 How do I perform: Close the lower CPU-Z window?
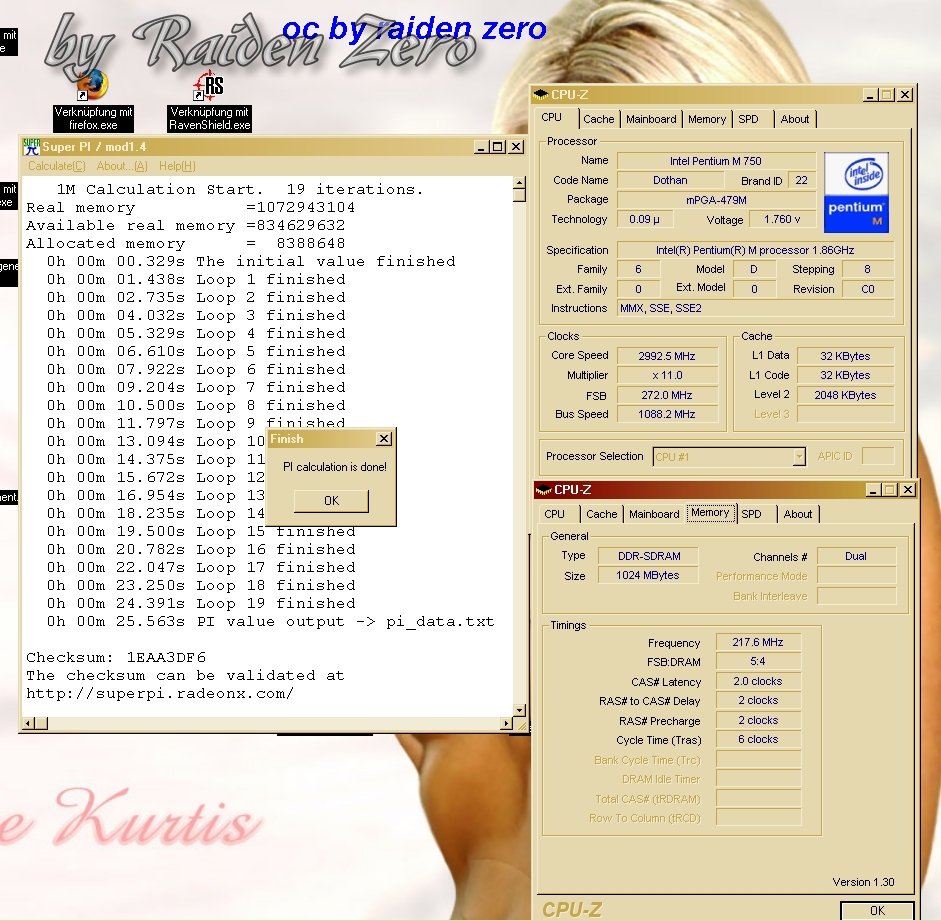pyautogui.click(x=908, y=490)
